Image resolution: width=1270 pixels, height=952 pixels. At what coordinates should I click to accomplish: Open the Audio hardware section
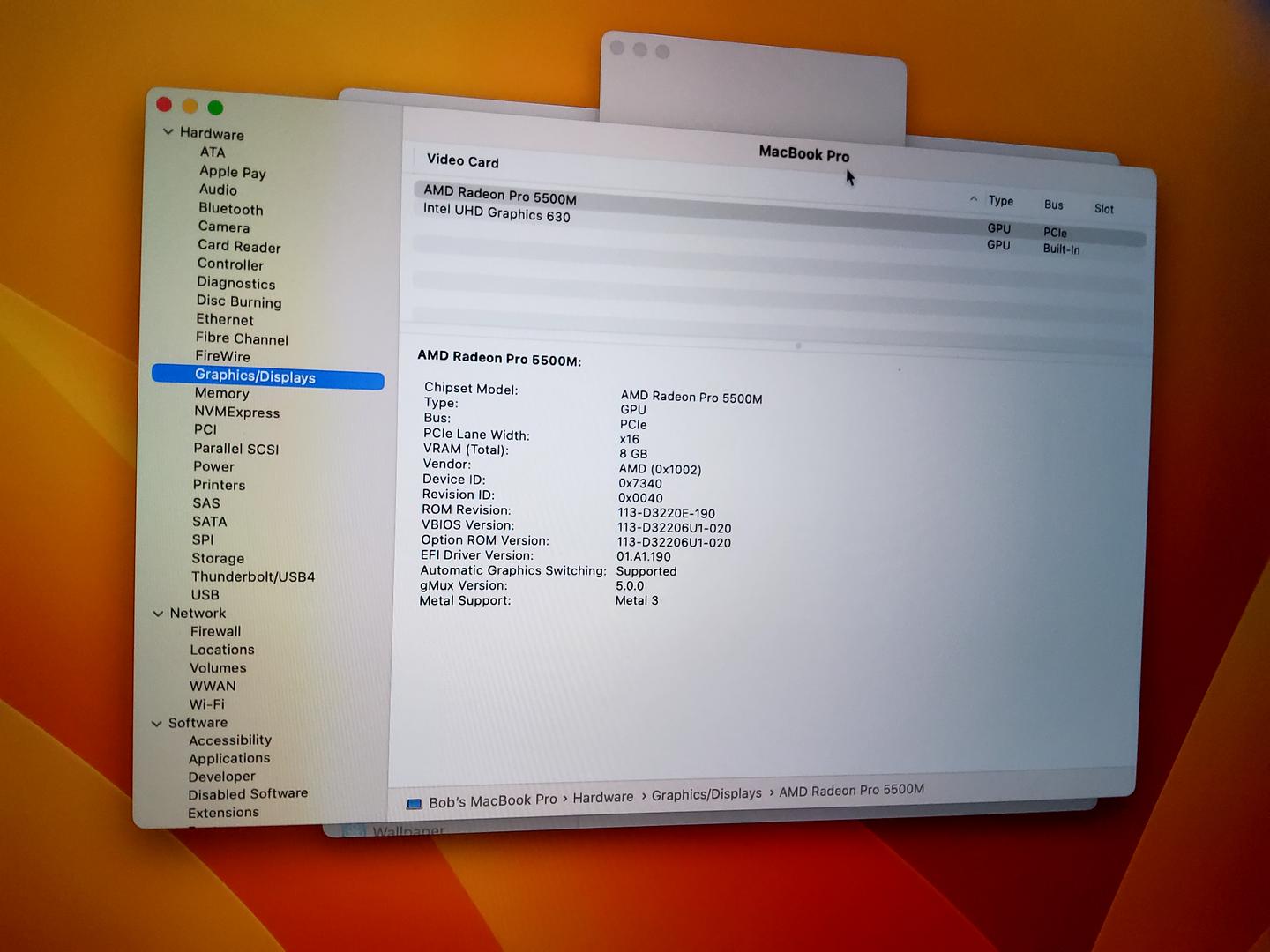pyautogui.click(x=218, y=190)
